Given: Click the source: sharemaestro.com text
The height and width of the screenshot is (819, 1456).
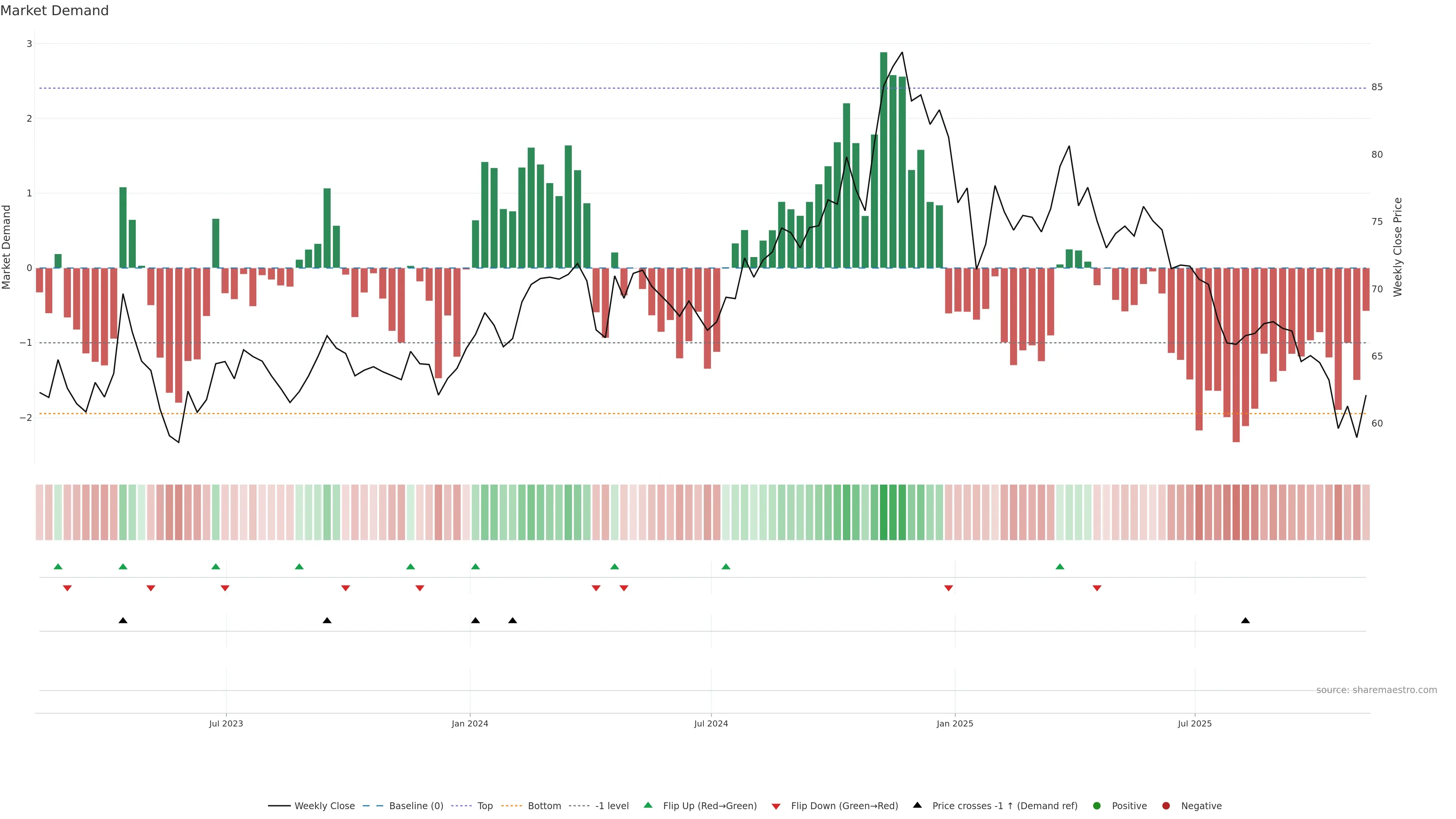Looking at the screenshot, I should [x=1376, y=690].
